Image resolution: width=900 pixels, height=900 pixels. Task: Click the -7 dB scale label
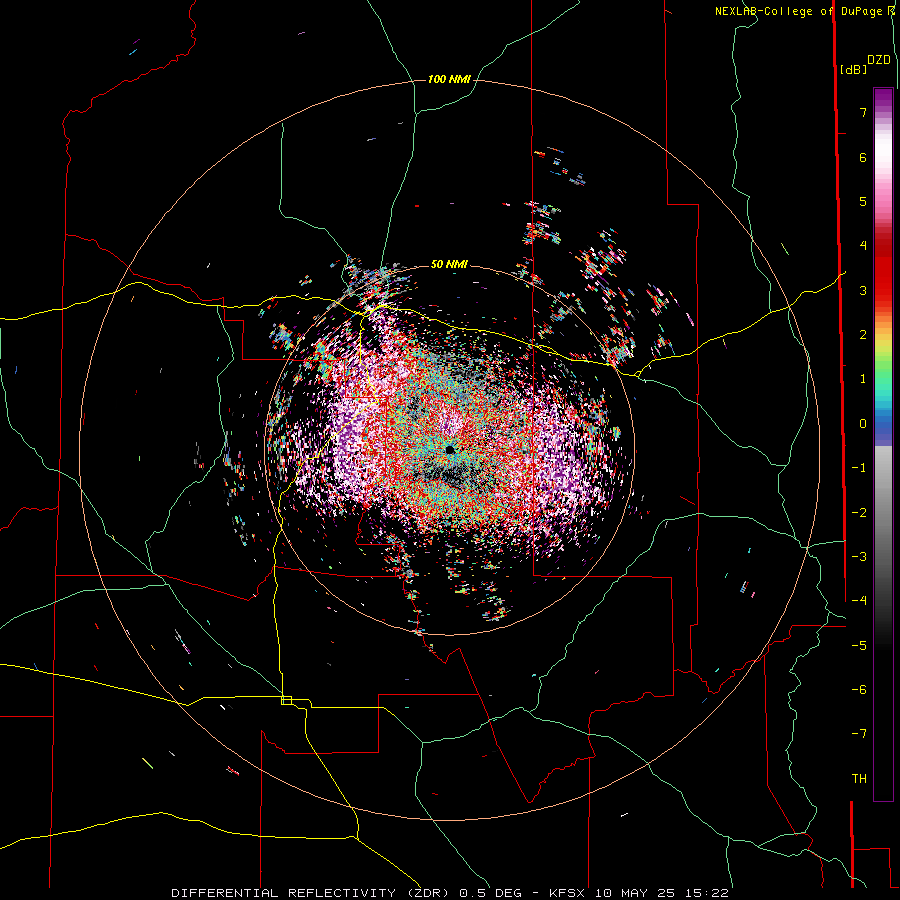coord(859,734)
